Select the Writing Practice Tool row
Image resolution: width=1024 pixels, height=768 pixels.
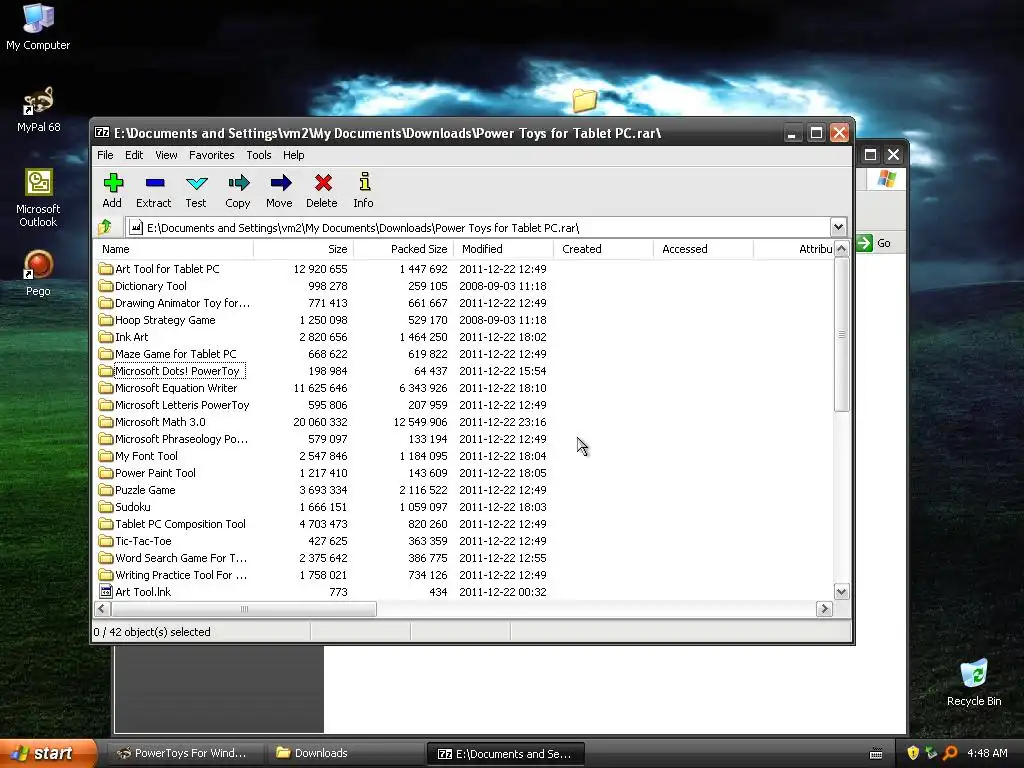pos(464,574)
